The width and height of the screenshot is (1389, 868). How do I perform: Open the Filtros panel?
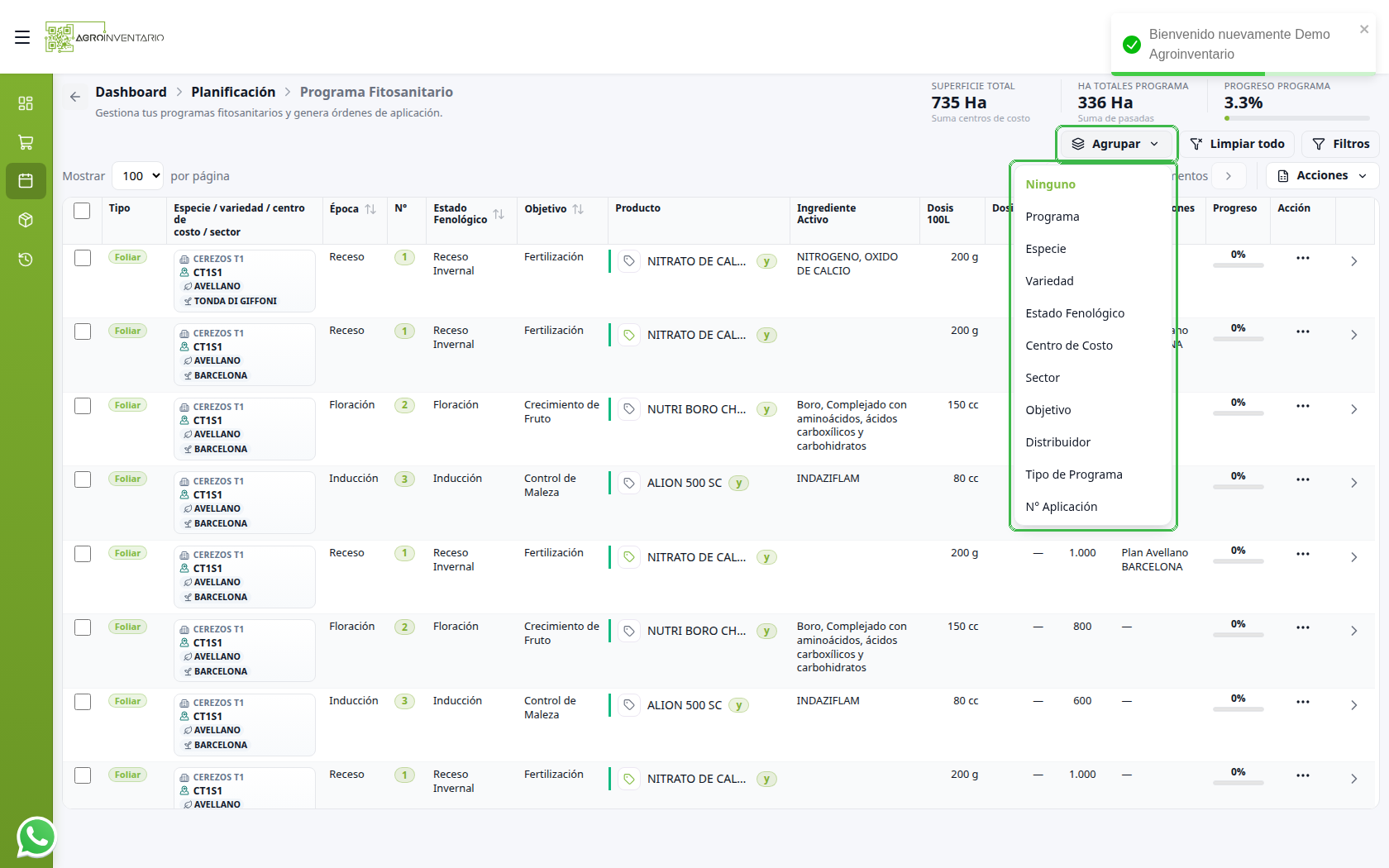point(1340,144)
